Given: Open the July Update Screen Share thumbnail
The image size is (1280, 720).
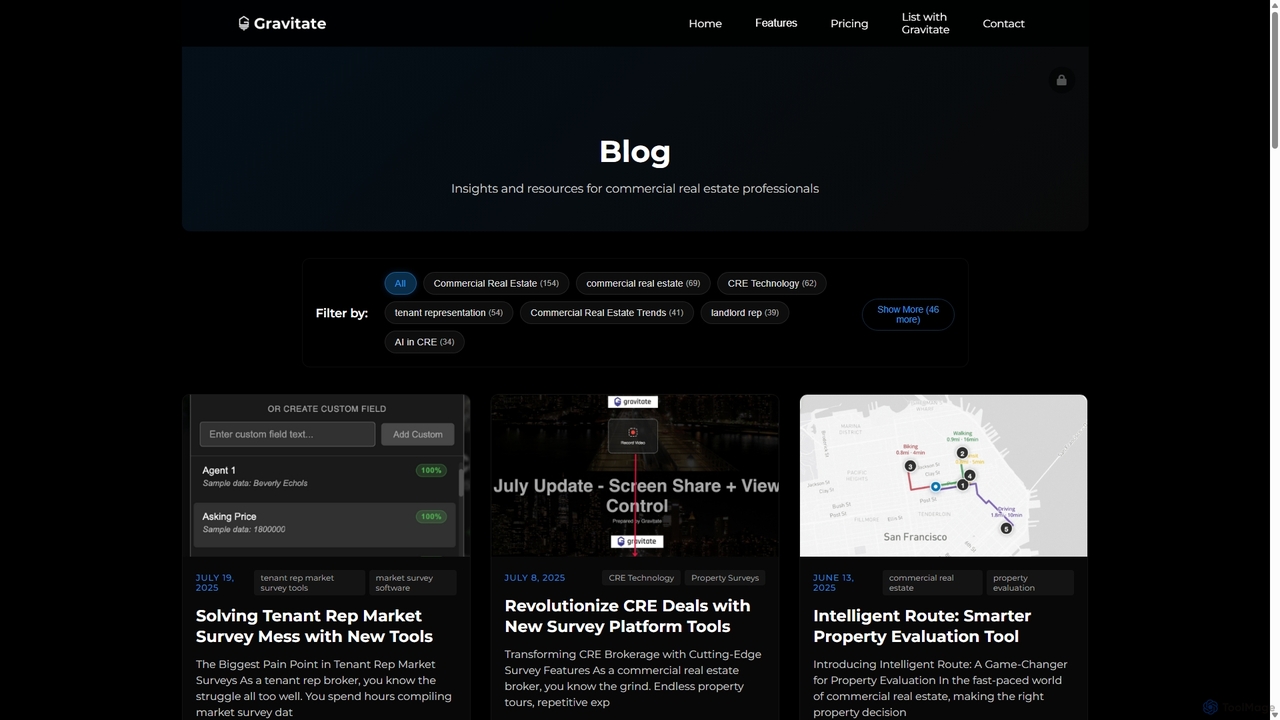Looking at the screenshot, I should coord(635,475).
